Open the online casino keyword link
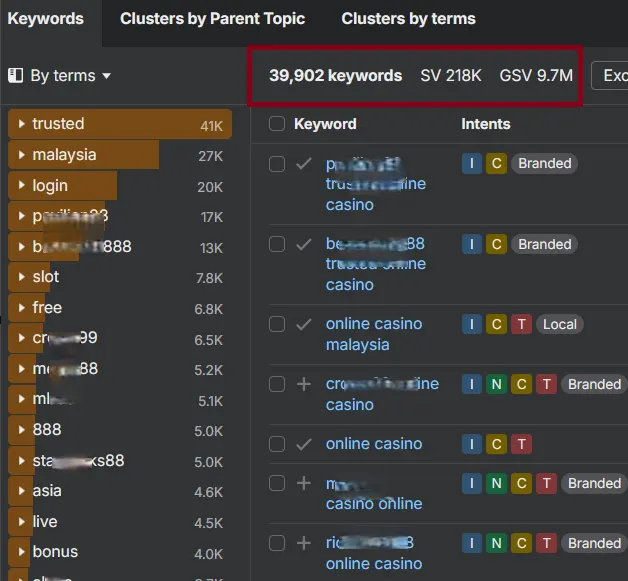 374,444
